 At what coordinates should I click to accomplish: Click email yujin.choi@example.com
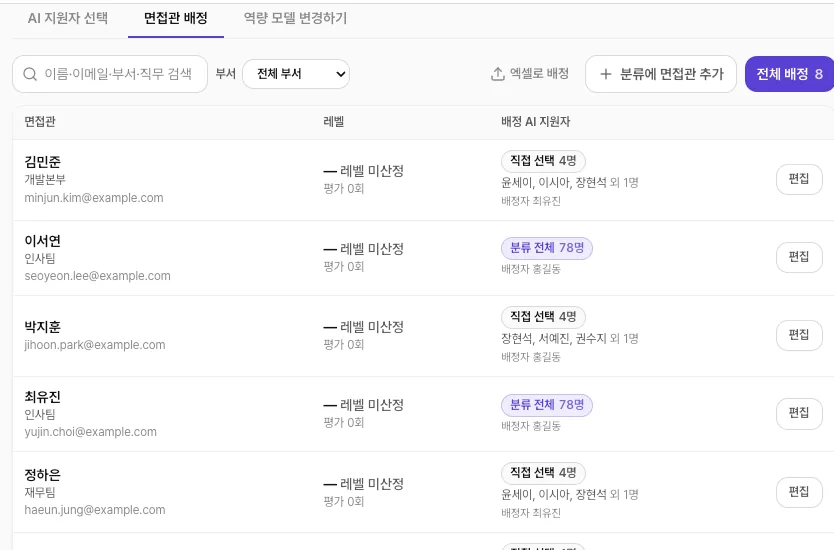point(90,432)
